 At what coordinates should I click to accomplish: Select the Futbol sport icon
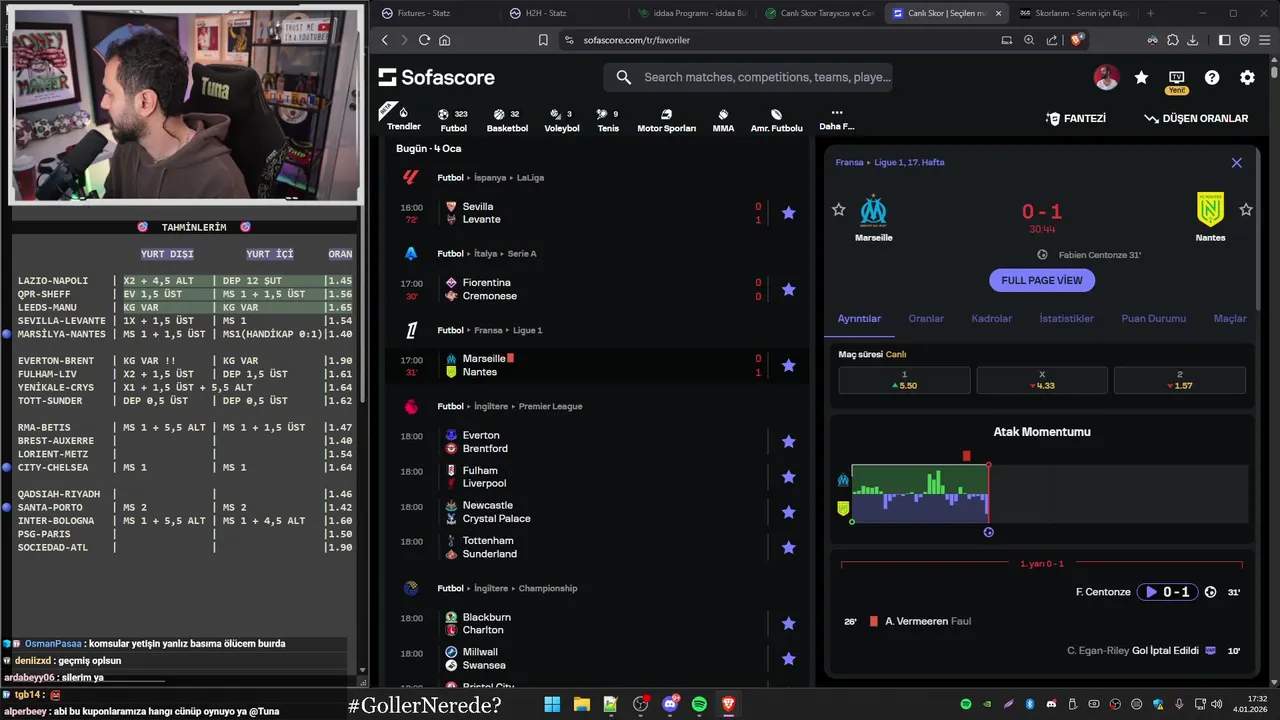[453, 120]
